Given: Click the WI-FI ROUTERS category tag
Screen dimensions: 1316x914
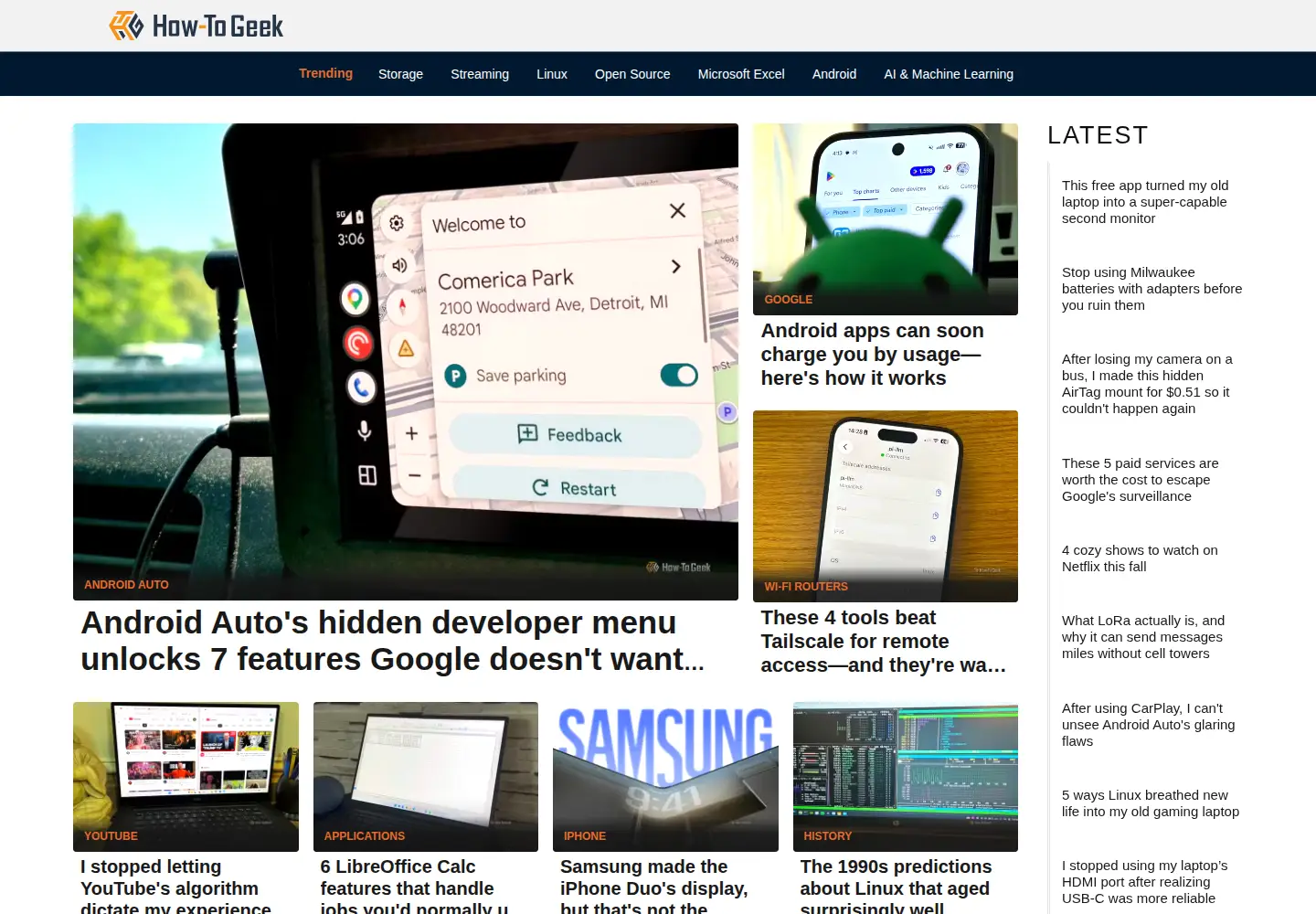Looking at the screenshot, I should (x=806, y=587).
